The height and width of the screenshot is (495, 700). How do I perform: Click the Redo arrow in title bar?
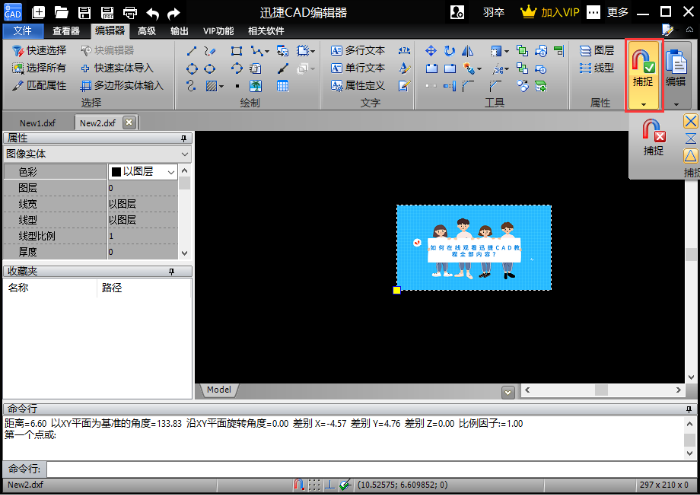tap(174, 13)
